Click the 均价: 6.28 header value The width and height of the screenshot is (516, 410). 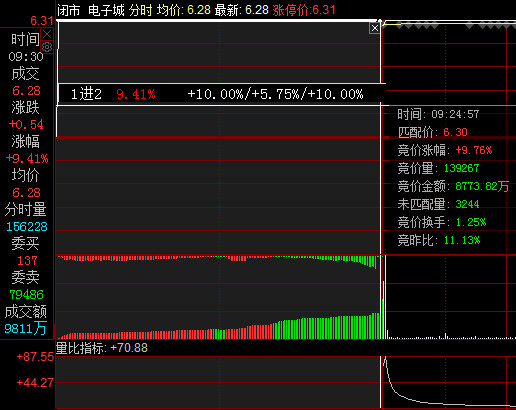click(x=184, y=10)
